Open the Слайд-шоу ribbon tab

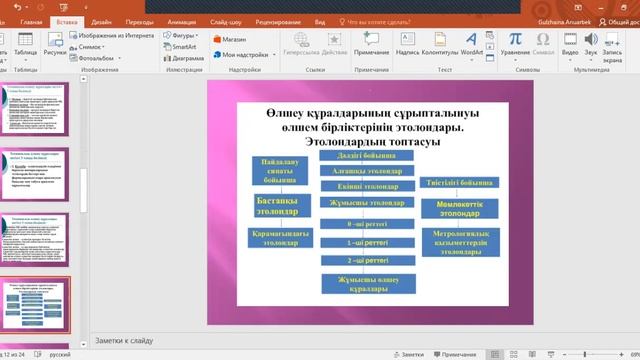[x=226, y=22]
